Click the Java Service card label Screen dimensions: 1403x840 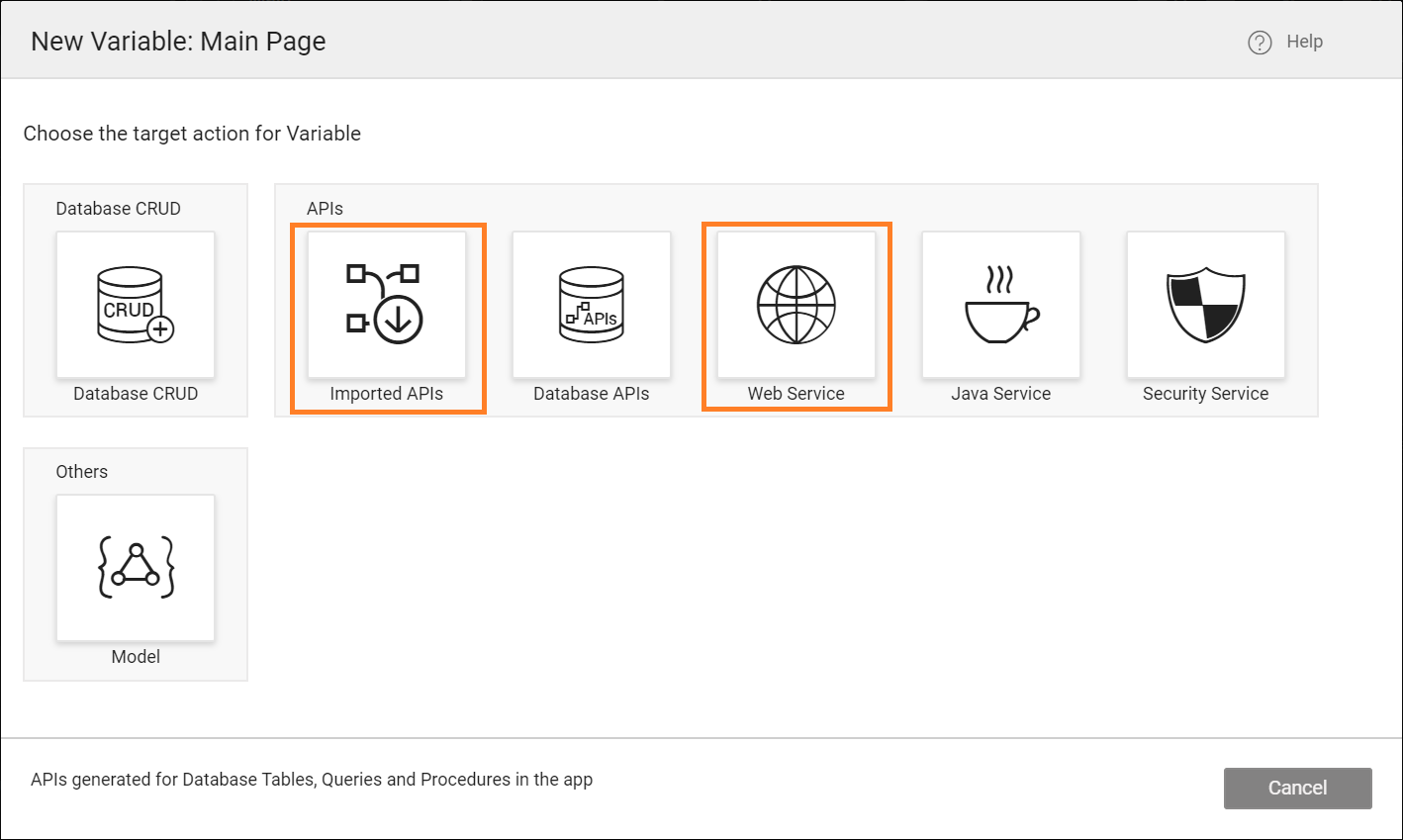coord(1000,393)
